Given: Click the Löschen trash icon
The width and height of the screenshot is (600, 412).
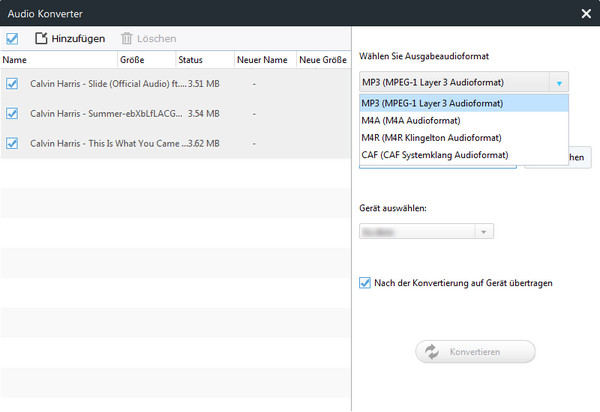Looking at the screenshot, I should (127, 38).
